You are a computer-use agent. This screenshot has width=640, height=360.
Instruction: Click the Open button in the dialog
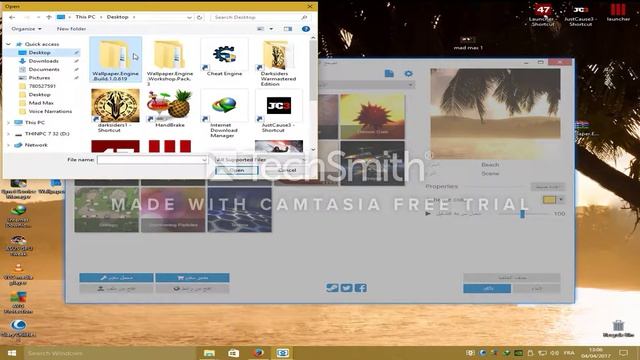(x=237, y=170)
